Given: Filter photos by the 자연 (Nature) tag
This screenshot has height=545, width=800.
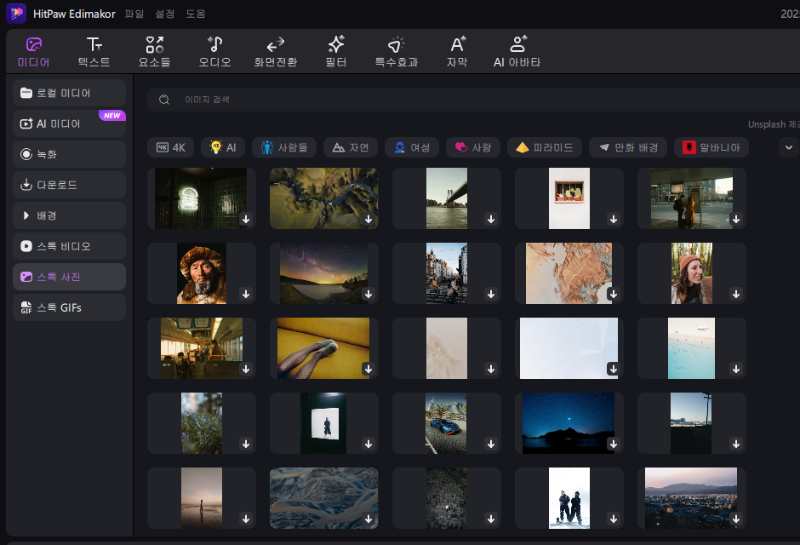Looking at the screenshot, I should pyautogui.click(x=350, y=147).
